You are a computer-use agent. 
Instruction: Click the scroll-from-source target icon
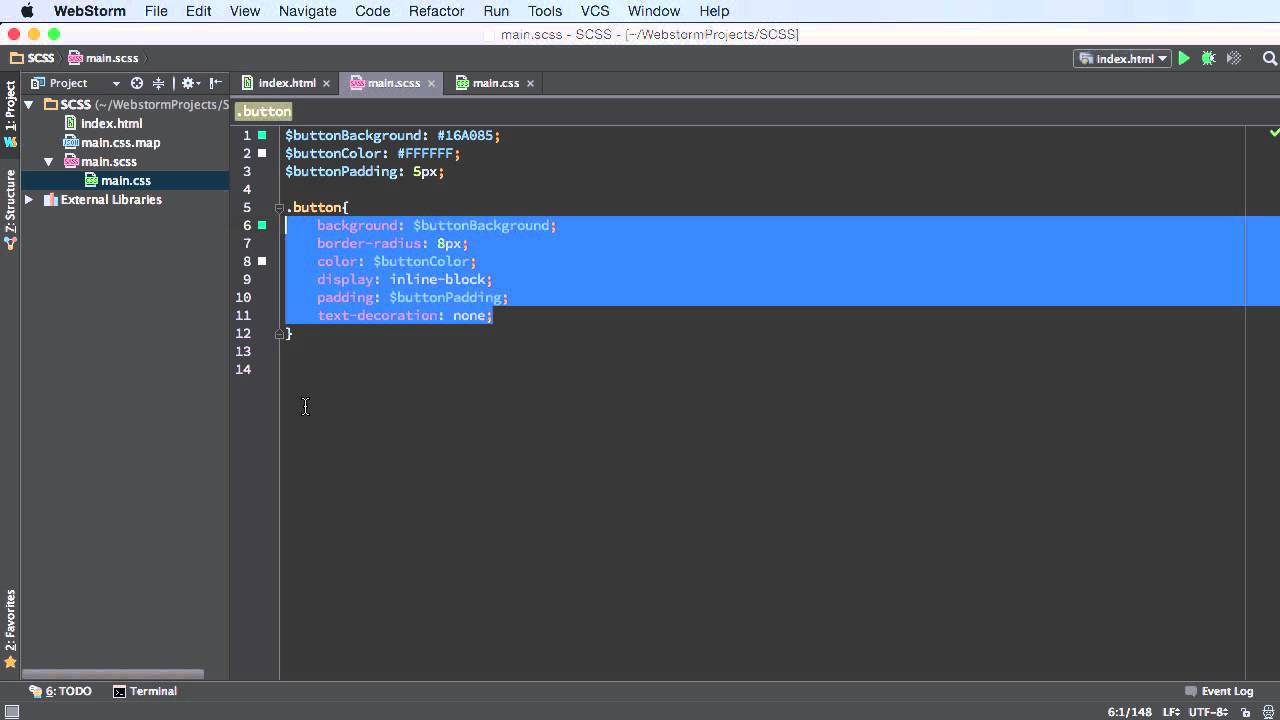(137, 83)
